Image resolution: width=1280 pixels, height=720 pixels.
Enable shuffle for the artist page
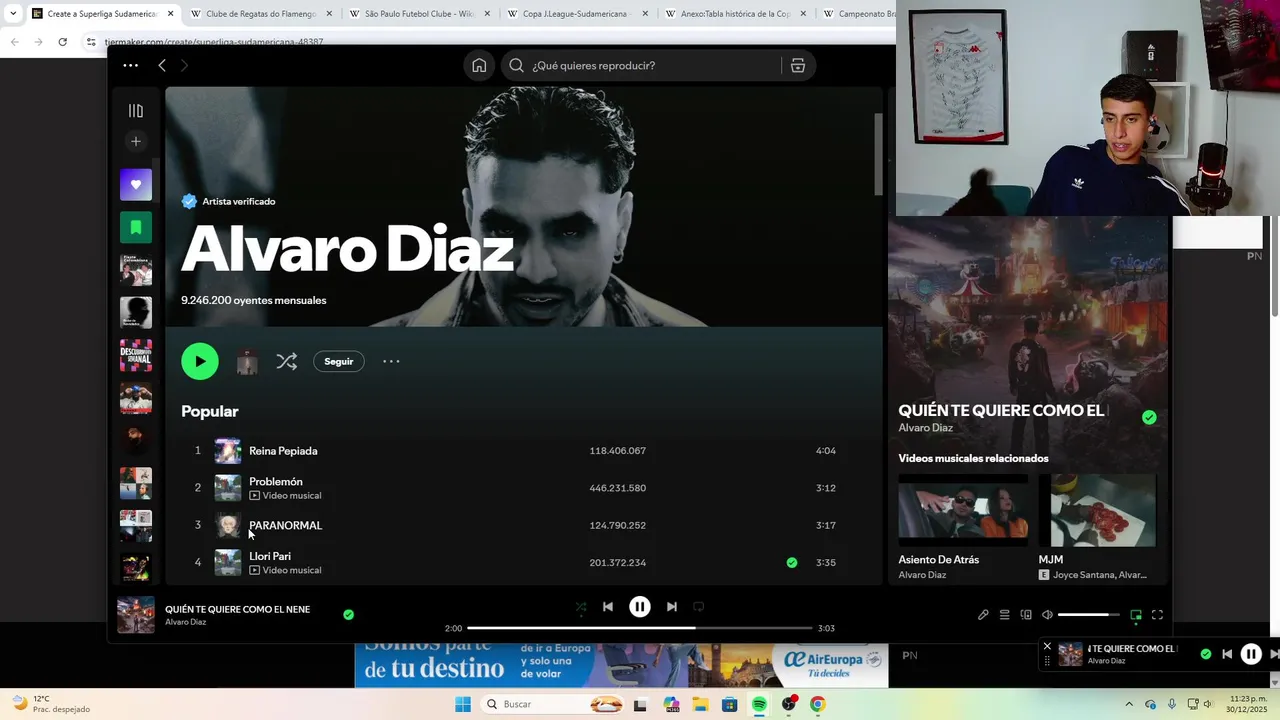pos(287,361)
